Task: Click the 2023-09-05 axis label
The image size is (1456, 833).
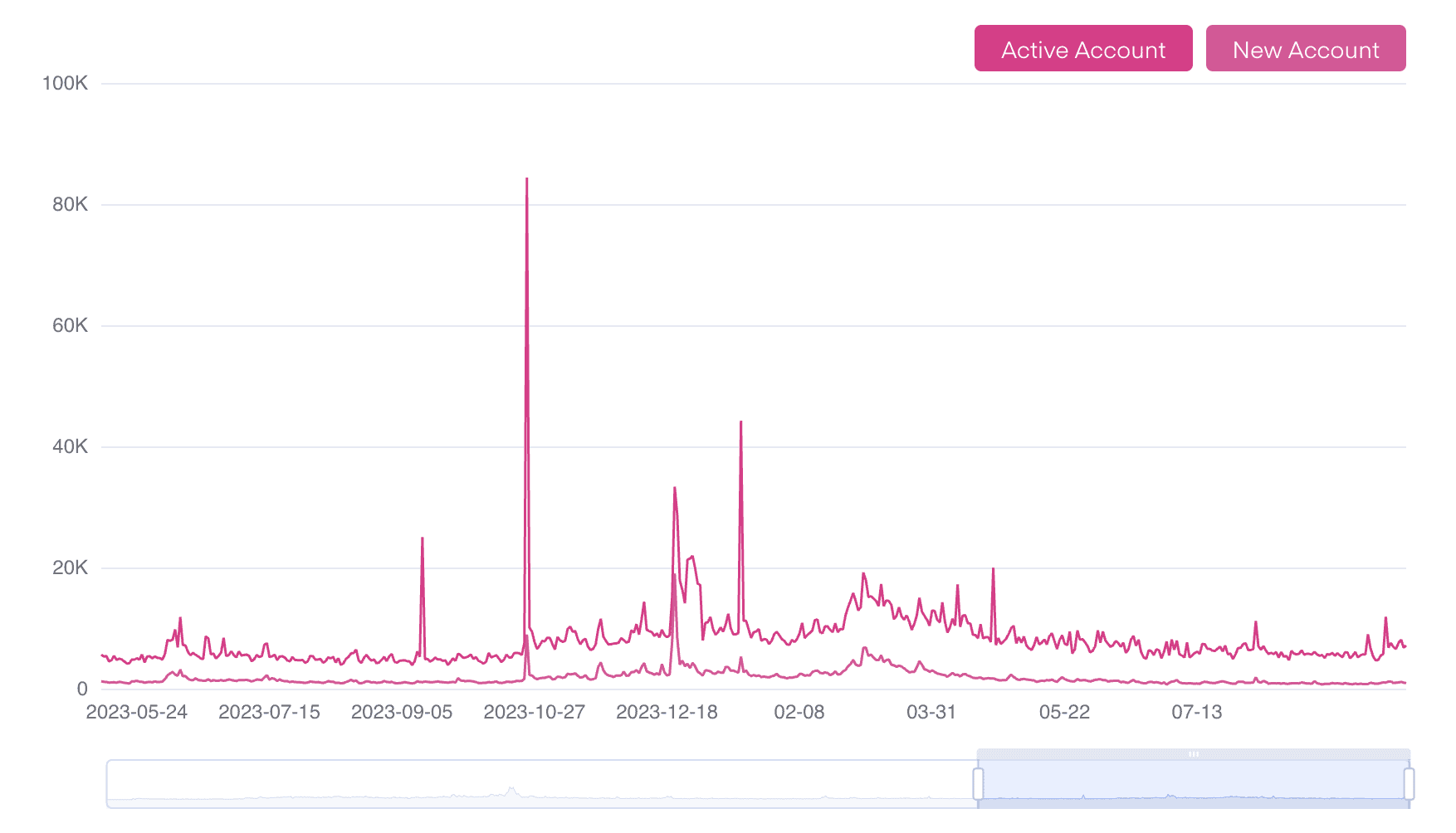Action: [402, 712]
